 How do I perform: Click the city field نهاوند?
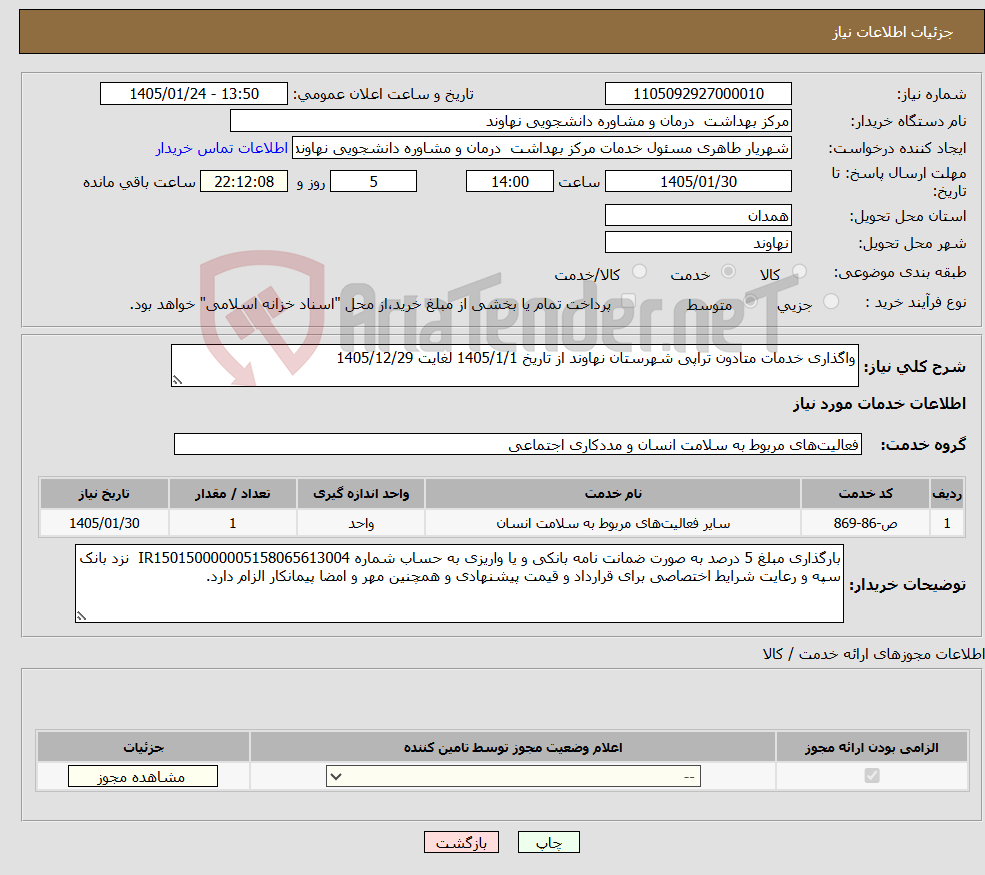tap(698, 242)
